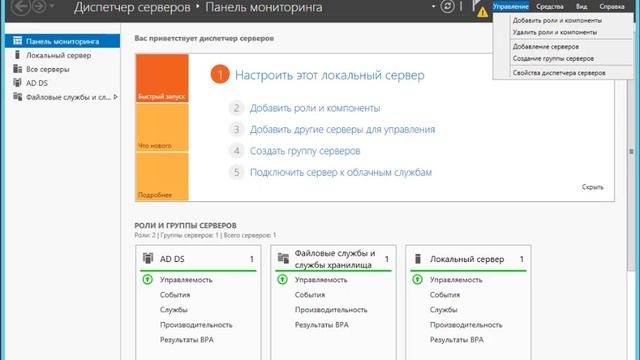Screen dimensions: 640x360
Task: Open Управляемость in Файловые службы tile
Action: (321, 280)
